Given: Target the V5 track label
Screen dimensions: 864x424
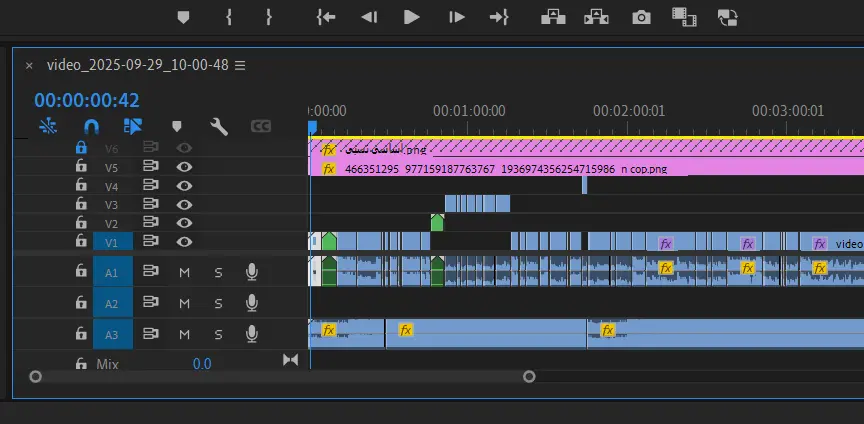Looking at the screenshot, I should 112,168.
